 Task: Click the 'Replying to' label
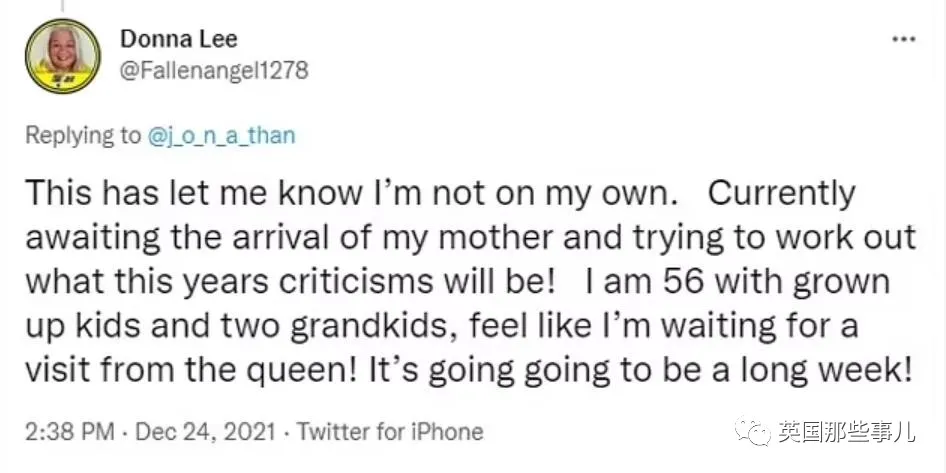click(82, 136)
